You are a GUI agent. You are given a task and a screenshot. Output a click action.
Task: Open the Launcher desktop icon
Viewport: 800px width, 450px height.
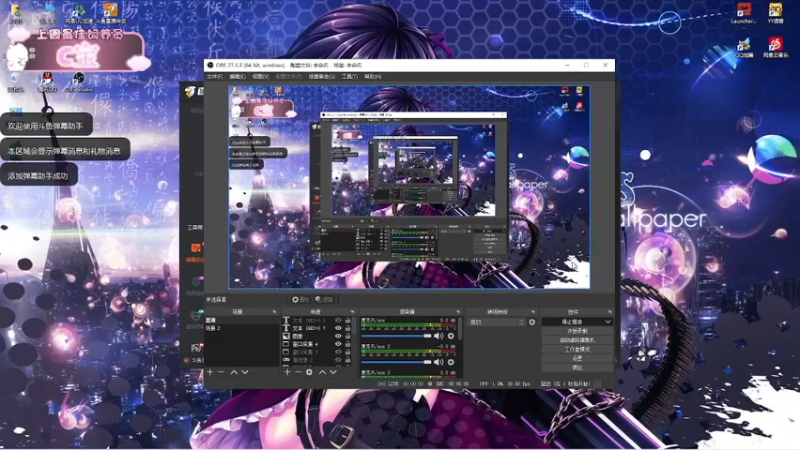[744, 14]
